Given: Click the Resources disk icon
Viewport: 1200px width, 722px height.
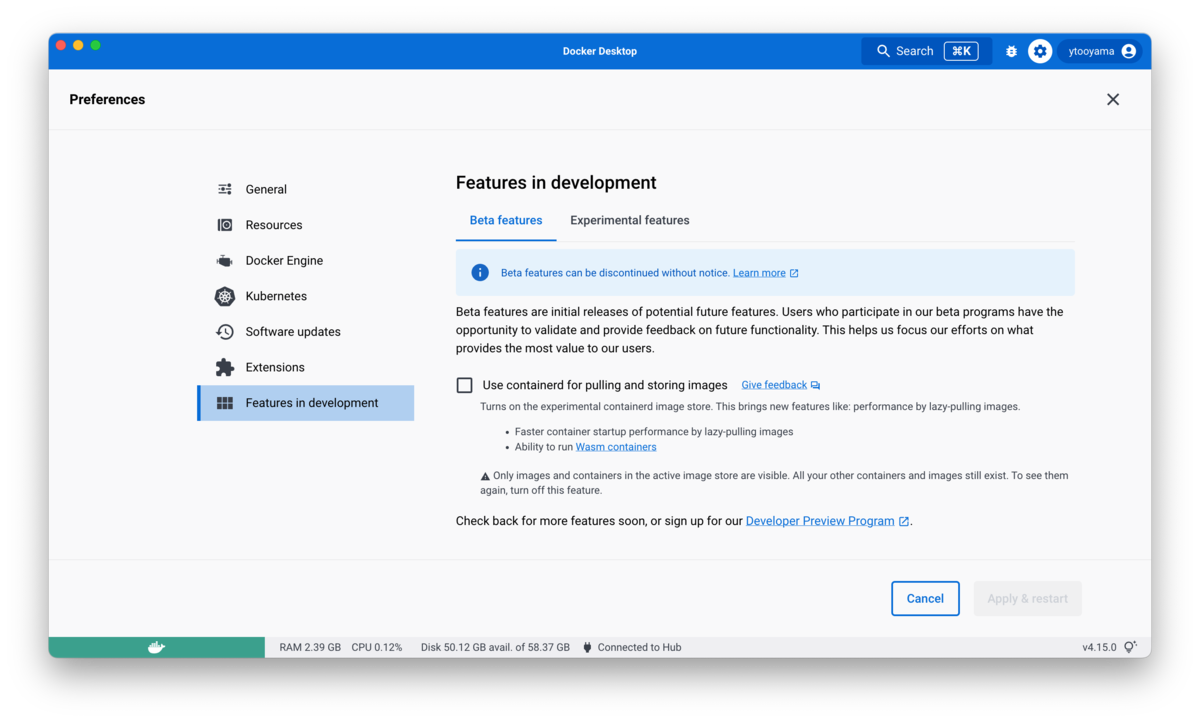Looking at the screenshot, I should [225, 225].
